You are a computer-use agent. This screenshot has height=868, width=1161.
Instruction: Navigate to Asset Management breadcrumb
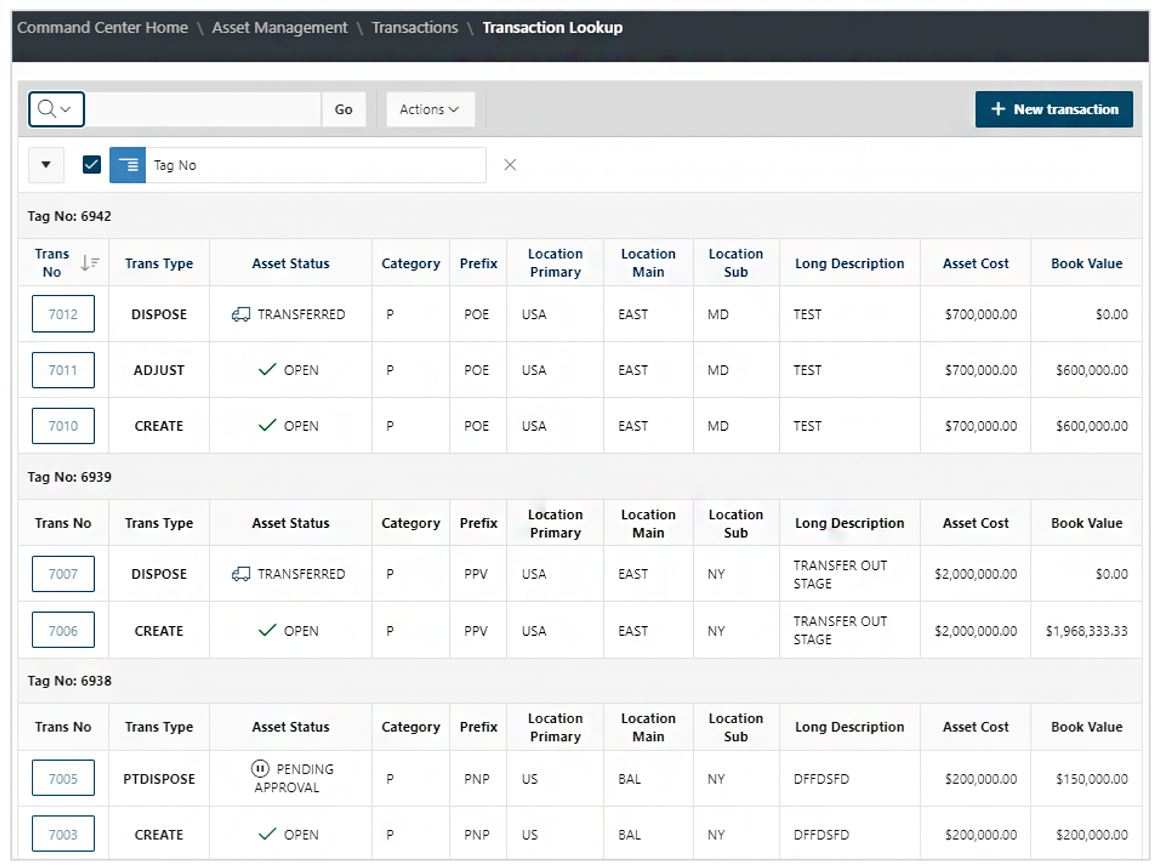pyautogui.click(x=280, y=28)
